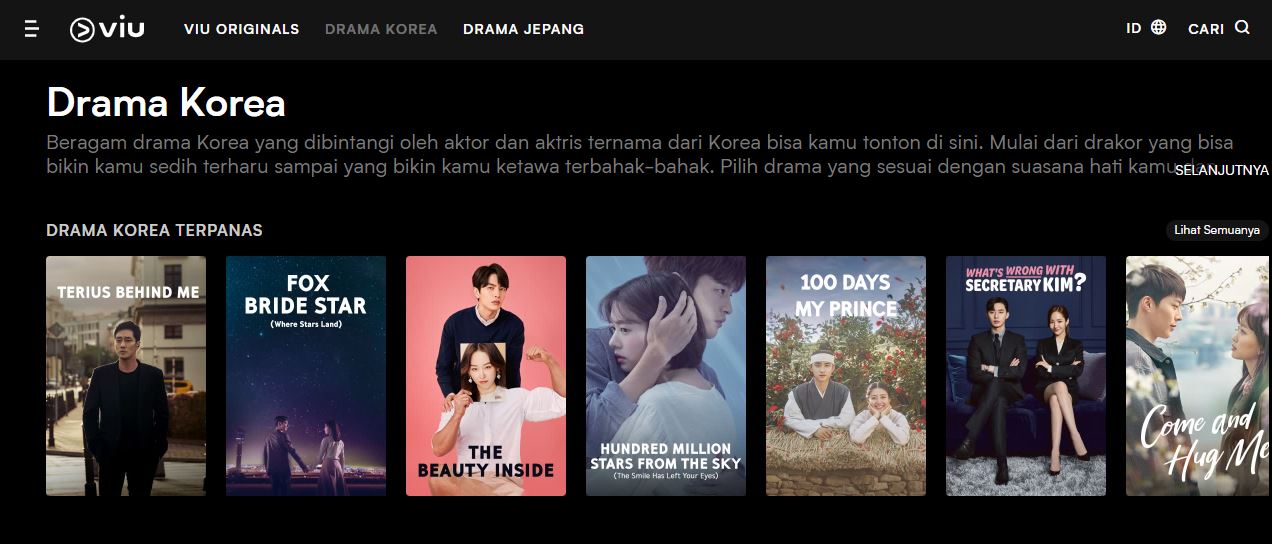Click the Viu logo

click(x=107, y=29)
